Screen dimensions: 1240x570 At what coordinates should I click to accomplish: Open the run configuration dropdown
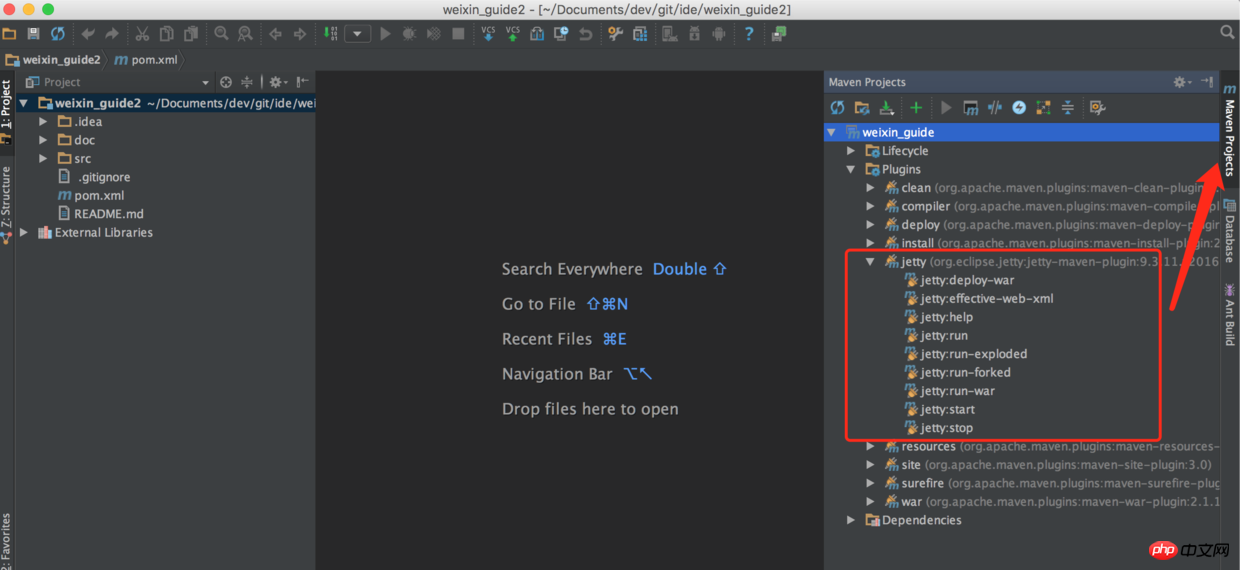click(358, 34)
